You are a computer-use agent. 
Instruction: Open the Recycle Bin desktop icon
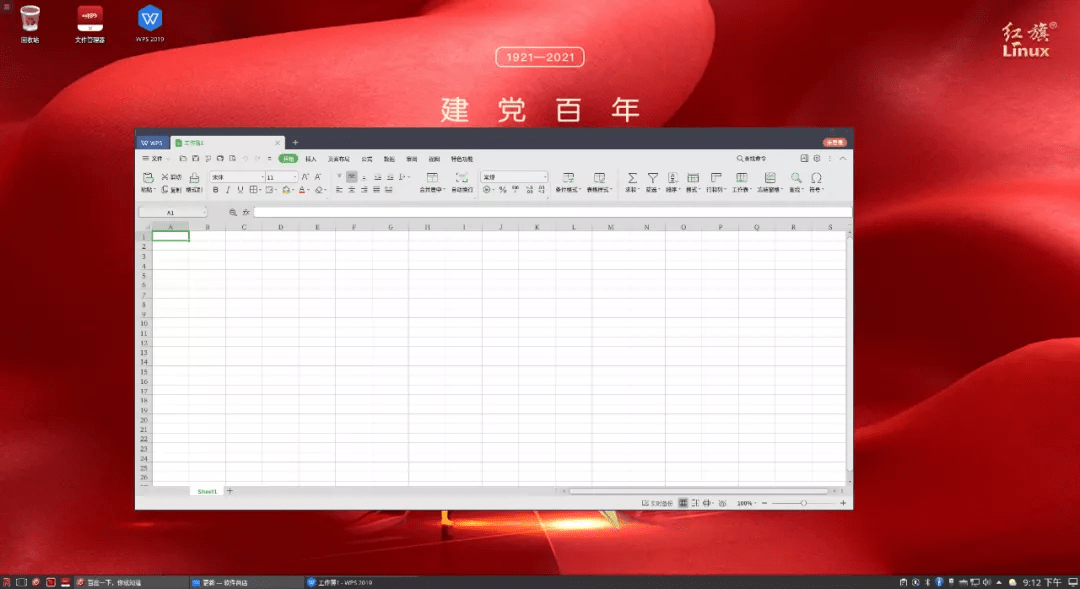click(30, 24)
